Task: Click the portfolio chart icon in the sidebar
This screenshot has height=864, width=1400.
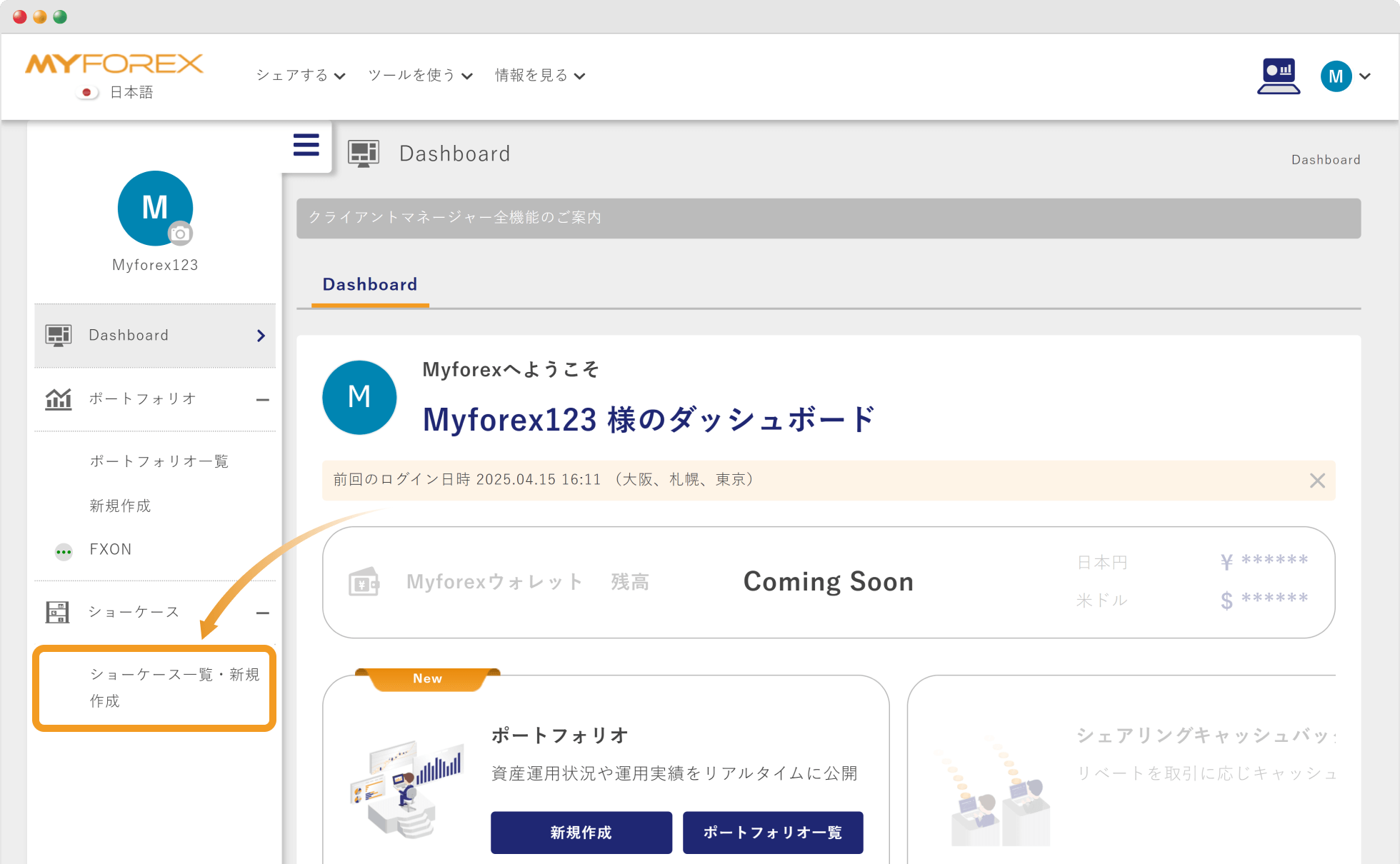Action: pos(60,398)
